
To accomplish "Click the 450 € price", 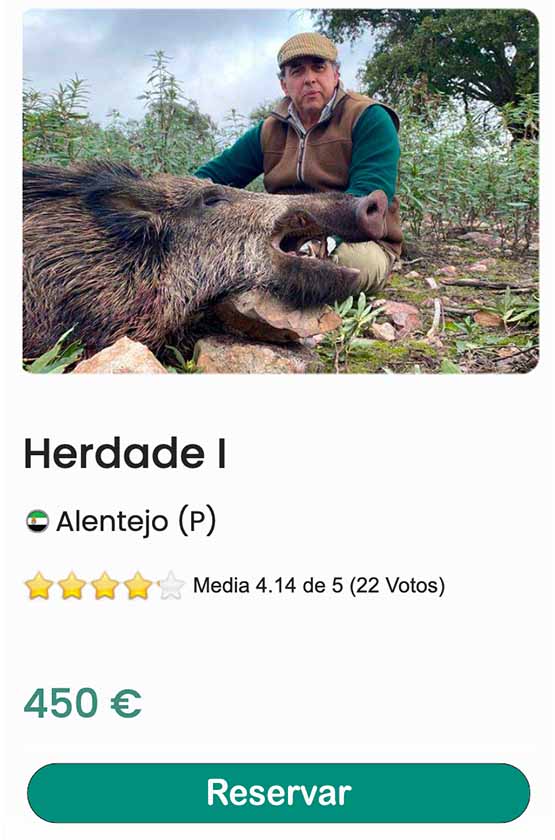I will coord(83,703).
